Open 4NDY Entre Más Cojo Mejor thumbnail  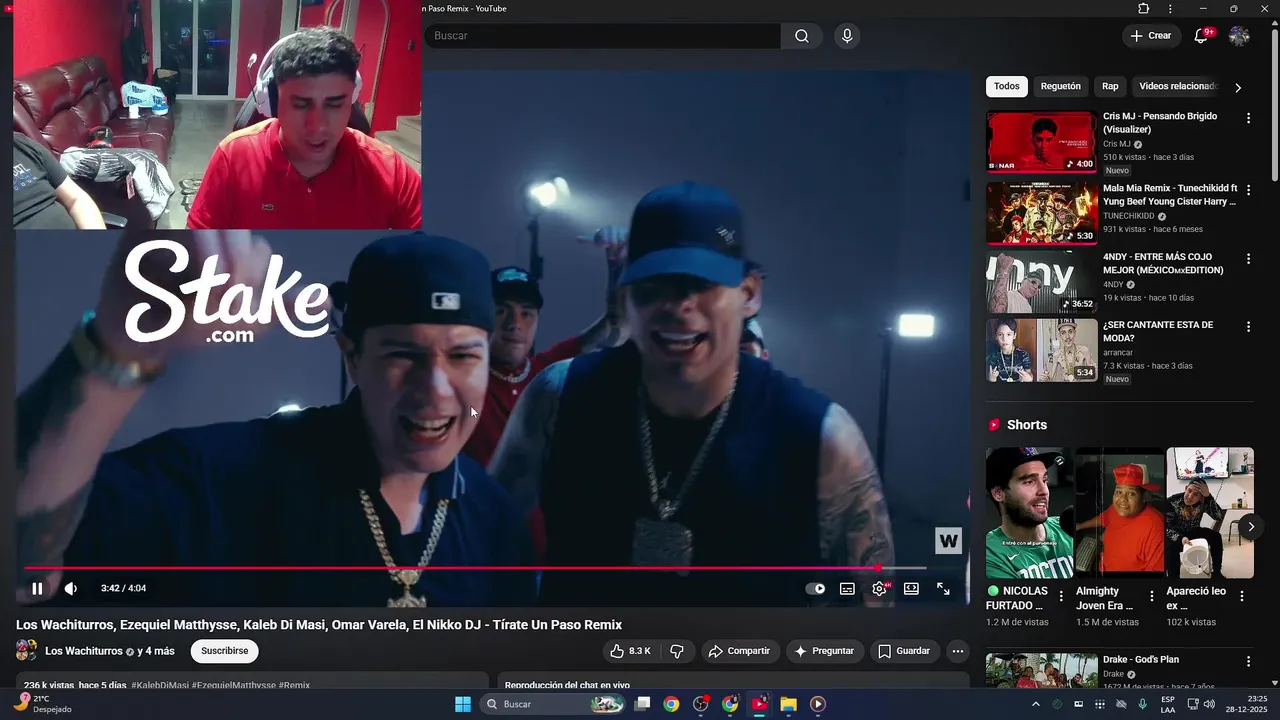click(1041, 282)
